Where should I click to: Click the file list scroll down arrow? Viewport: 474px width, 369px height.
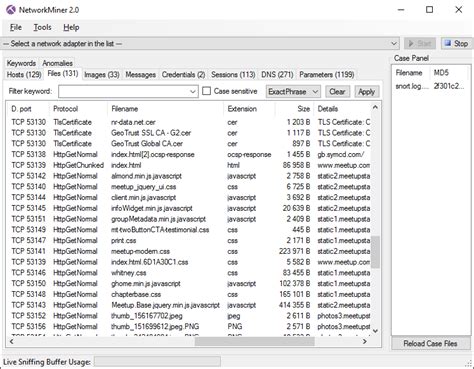click(x=375, y=331)
